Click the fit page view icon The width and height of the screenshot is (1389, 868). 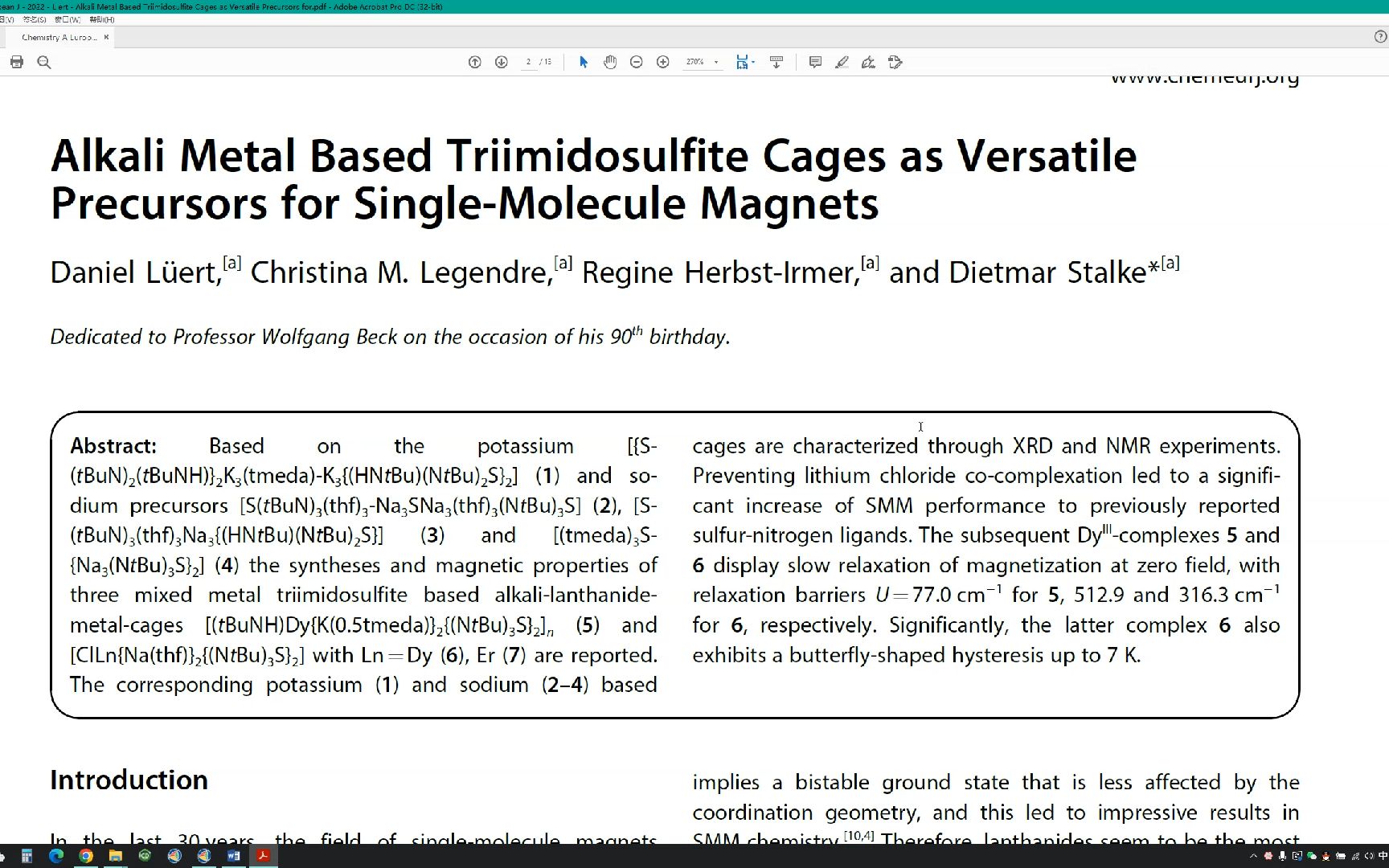(x=742, y=62)
